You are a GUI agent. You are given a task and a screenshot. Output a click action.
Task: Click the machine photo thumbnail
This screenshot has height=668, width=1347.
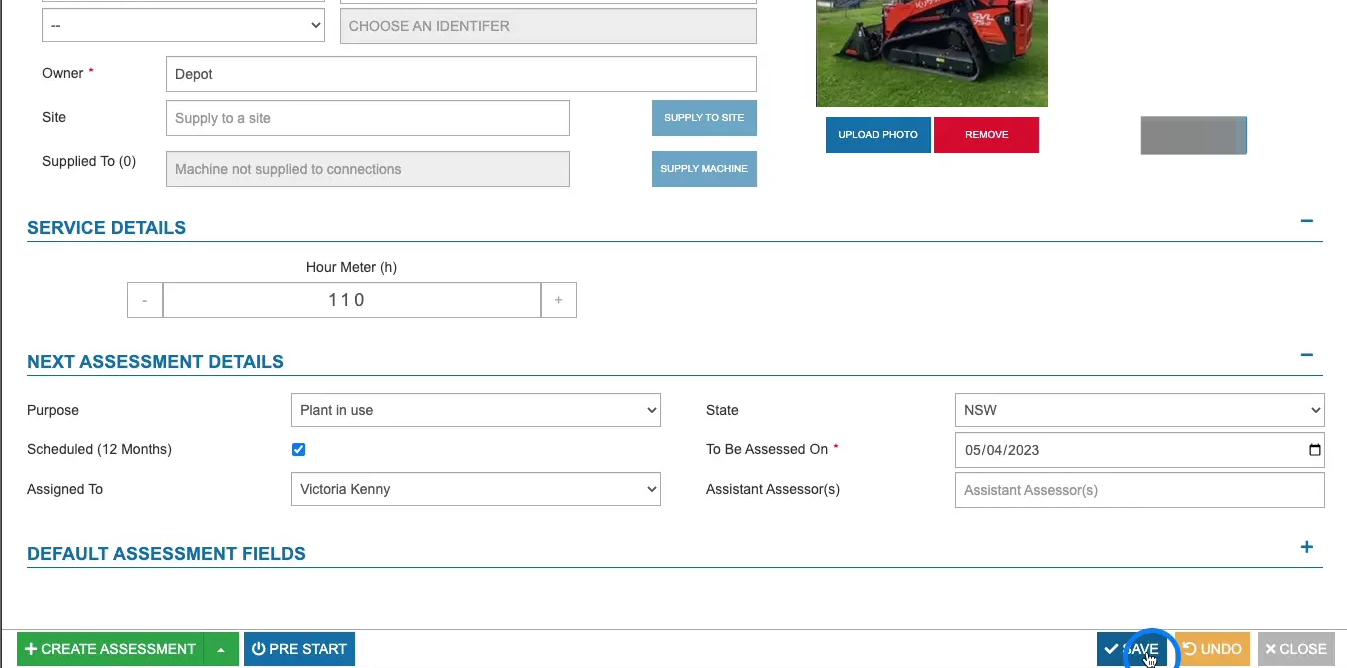[x=932, y=53]
